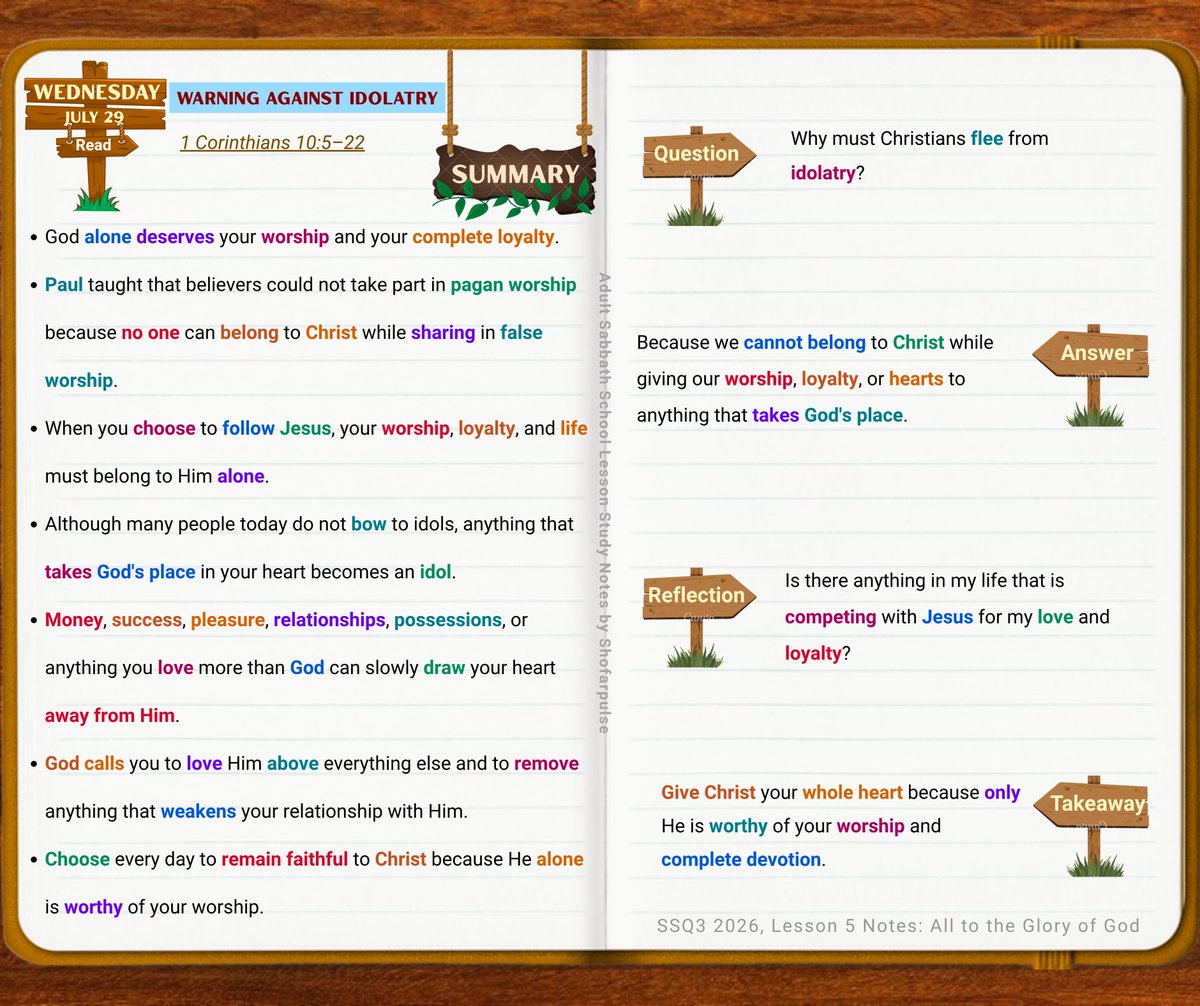Click the words 'God calls' in orange
This screenshot has height=1006, width=1200.
click(85, 763)
